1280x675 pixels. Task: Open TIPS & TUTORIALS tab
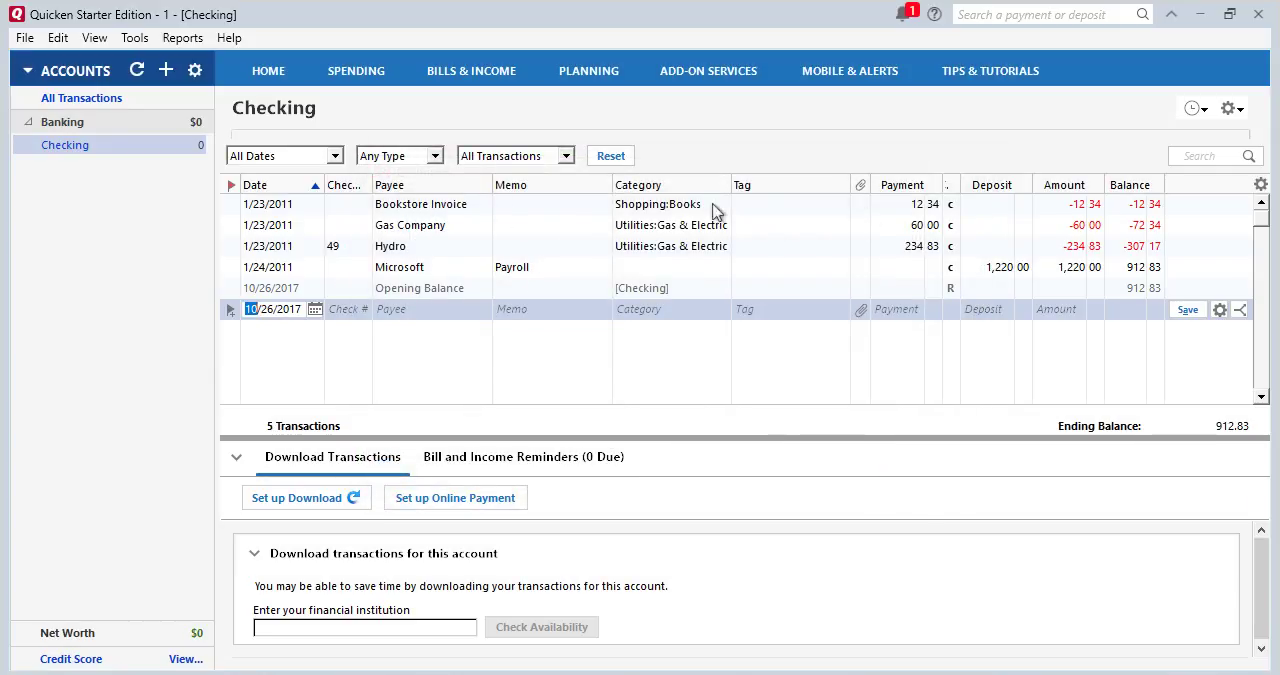990,71
